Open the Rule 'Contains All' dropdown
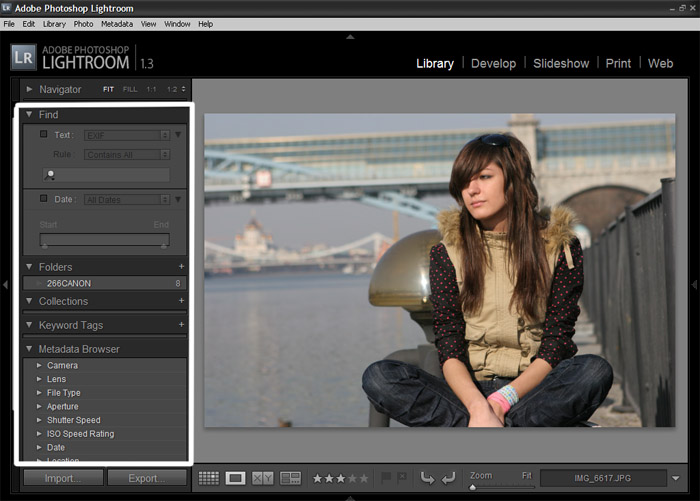Screen dimensions: 700x501 pos(126,155)
